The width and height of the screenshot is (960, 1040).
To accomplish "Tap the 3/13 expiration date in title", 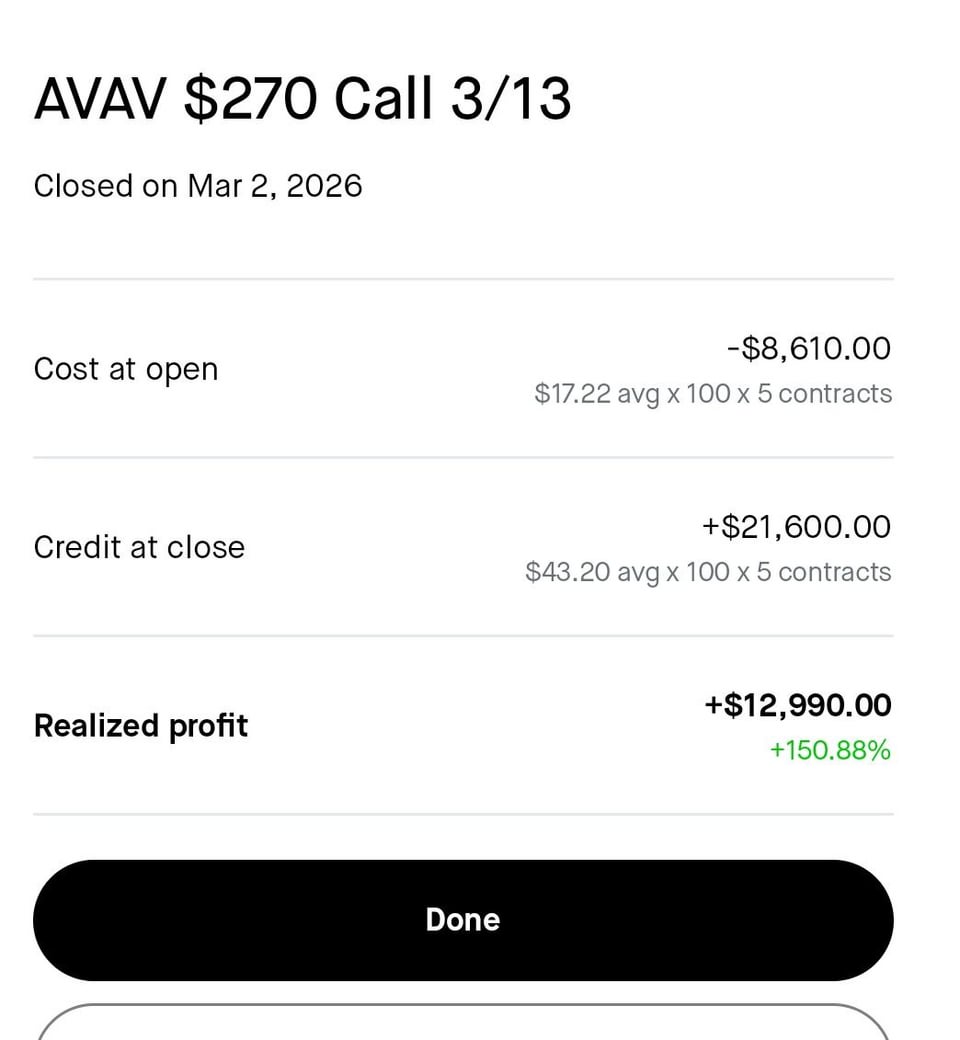I will (510, 100).
